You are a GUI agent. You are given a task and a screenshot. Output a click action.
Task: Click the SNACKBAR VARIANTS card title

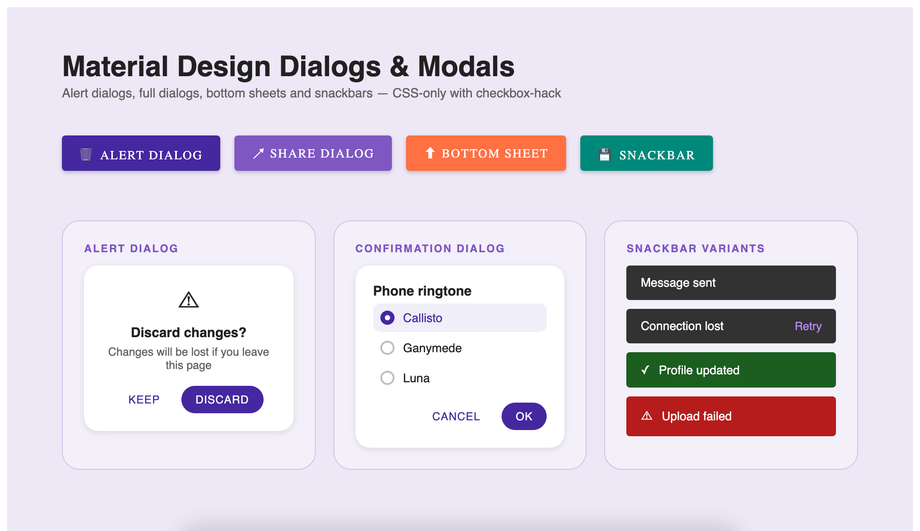[695, 248]
